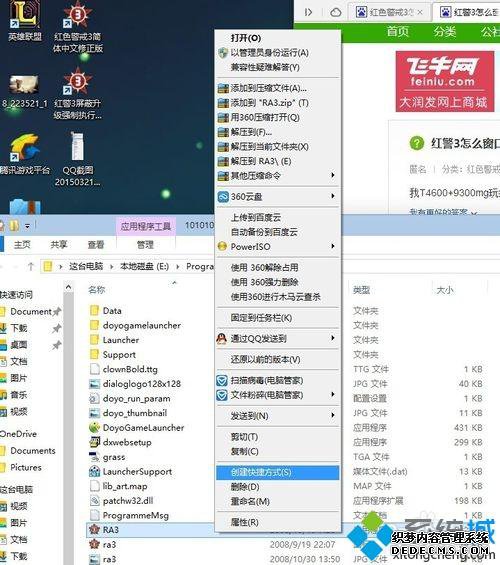Switch to the 红色警戒3 browser tab
Viewport: 500px width, 565px height.
pyautogui.click(x=390, y=13)
